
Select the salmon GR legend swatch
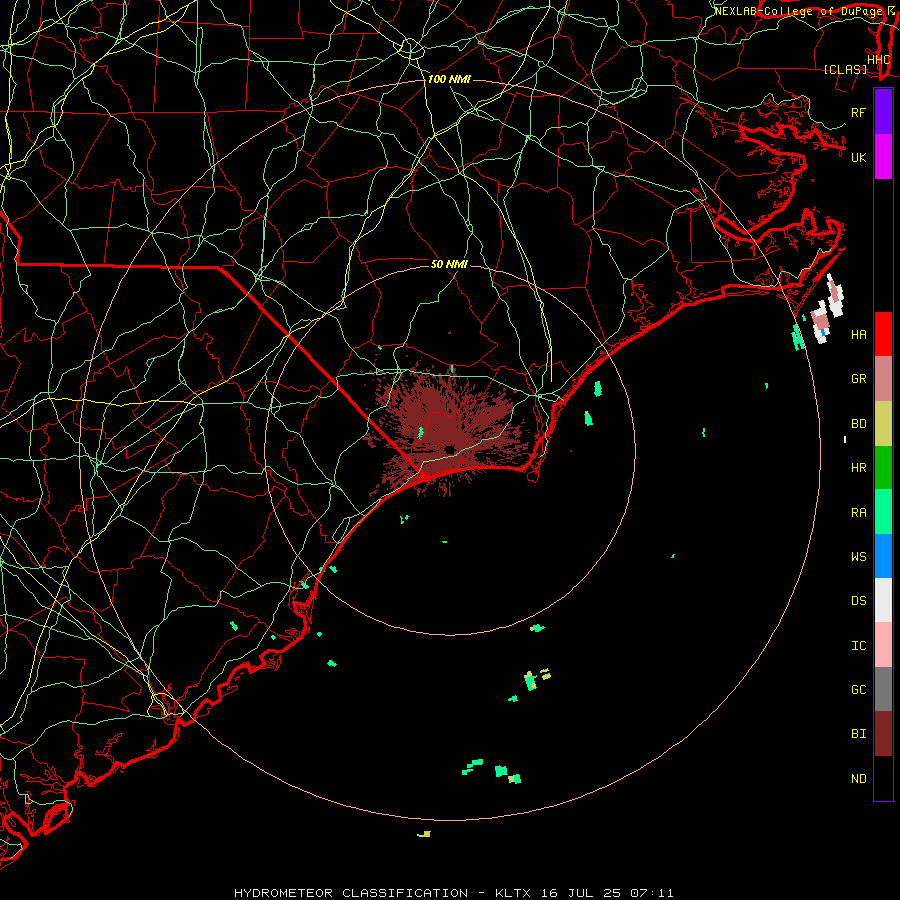[x=883, y=378]
